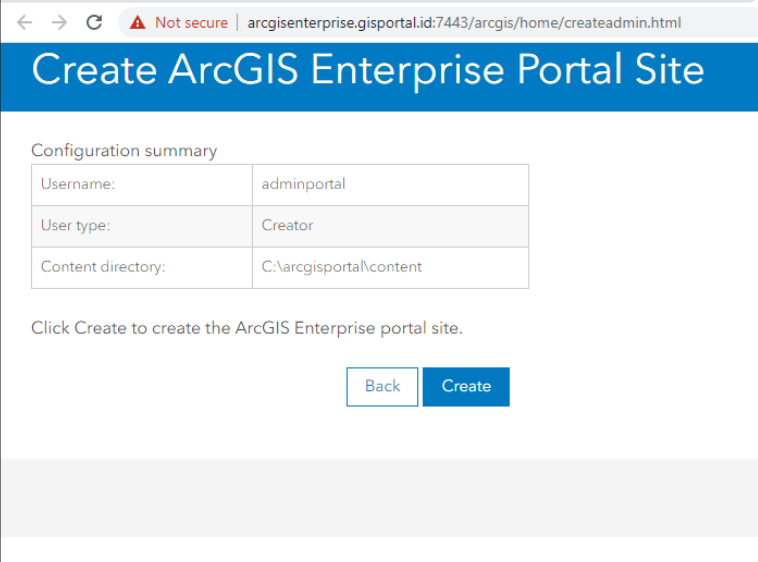Click the User type: cell

142,227
